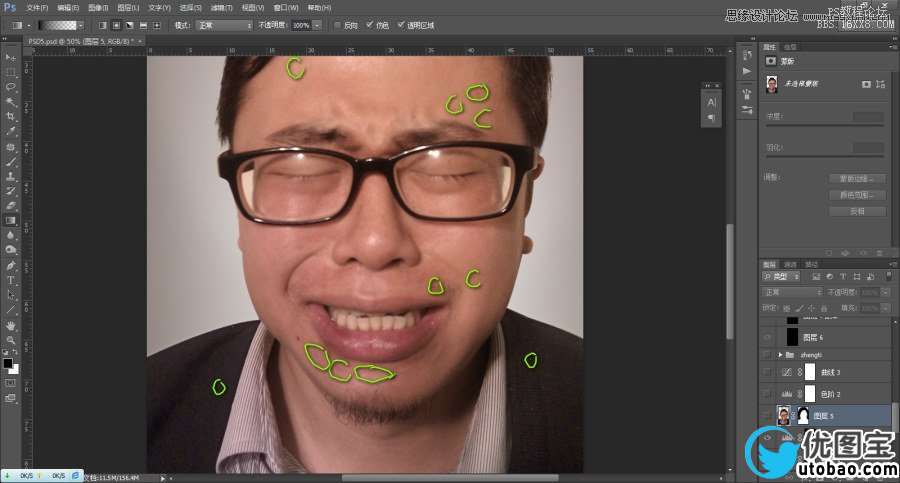This screenshot has width=900, height=483.
Task: Open the layer opacity dropdown arrow
Action: [887, 292]
